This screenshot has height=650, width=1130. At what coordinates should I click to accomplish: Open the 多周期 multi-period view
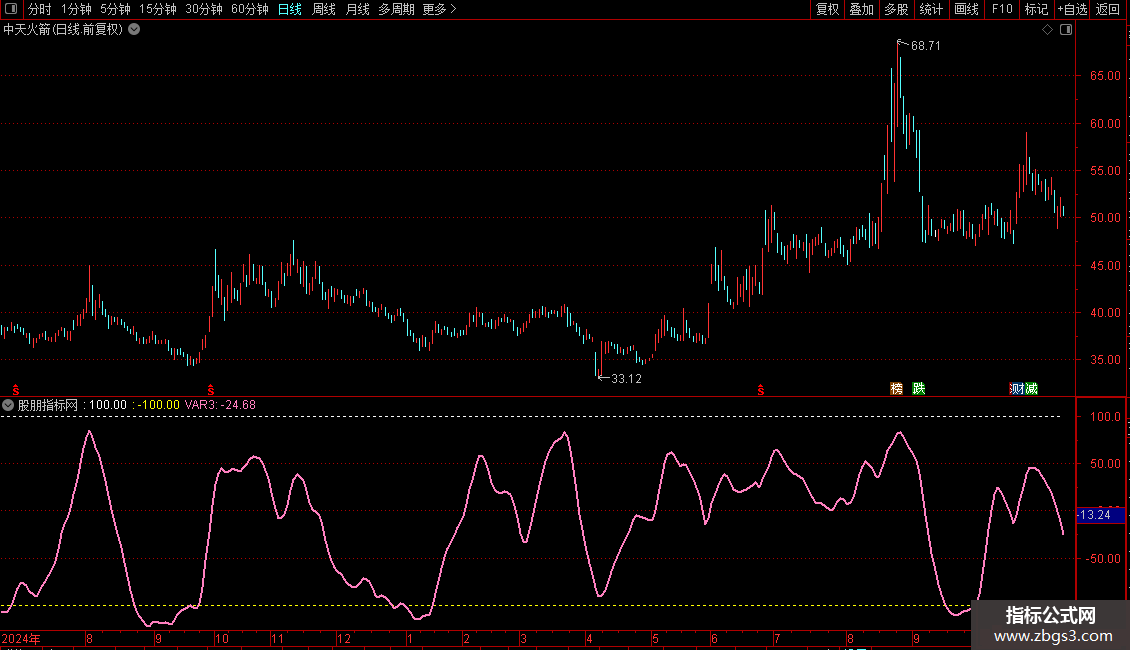(x=396, y=9)
